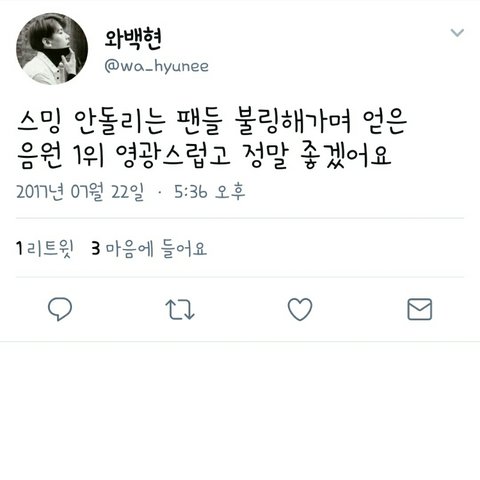480x480 pixels.
Task: Open the display name 와백현
Action: click(133, 39)
